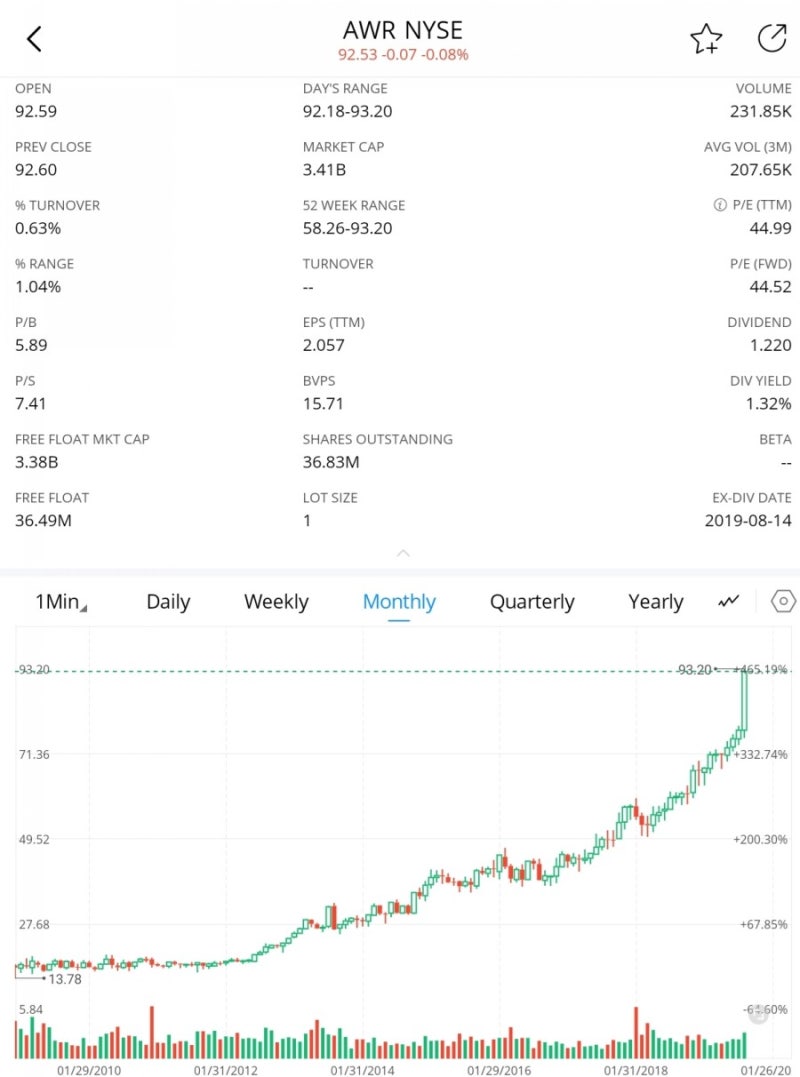Show the Quarterly chart
This screenshot has height=1077, width=800.
tap(532, 602)
